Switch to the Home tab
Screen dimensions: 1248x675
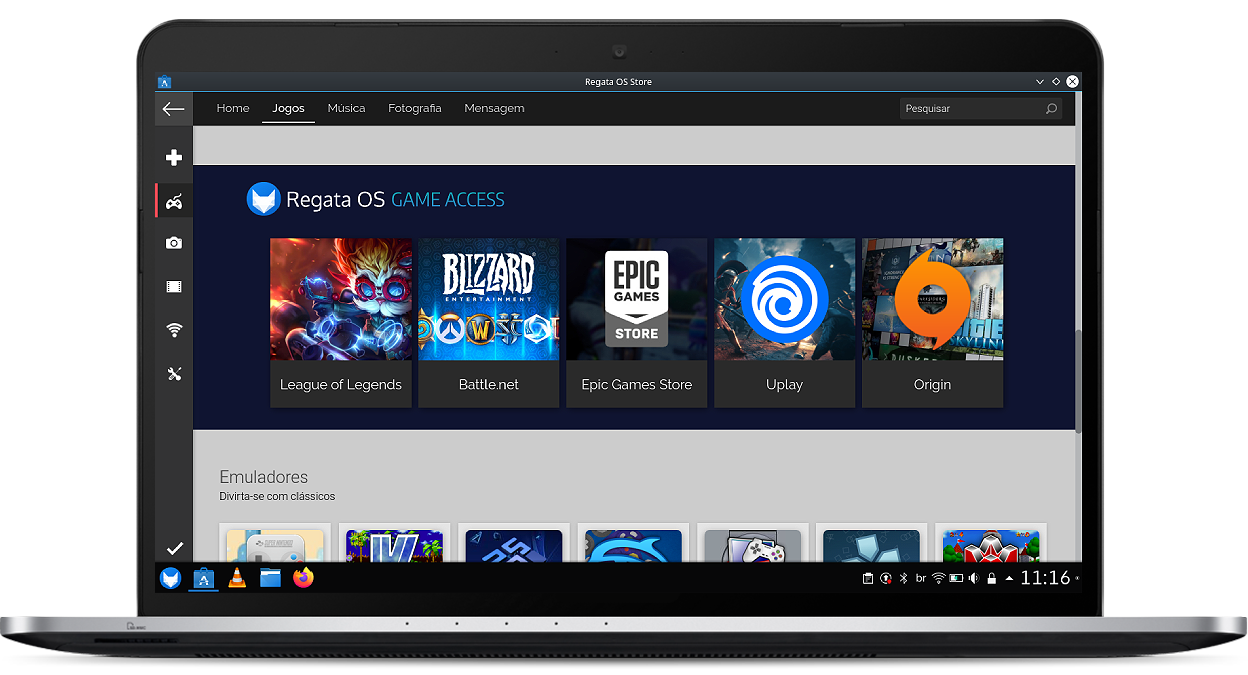233,108
